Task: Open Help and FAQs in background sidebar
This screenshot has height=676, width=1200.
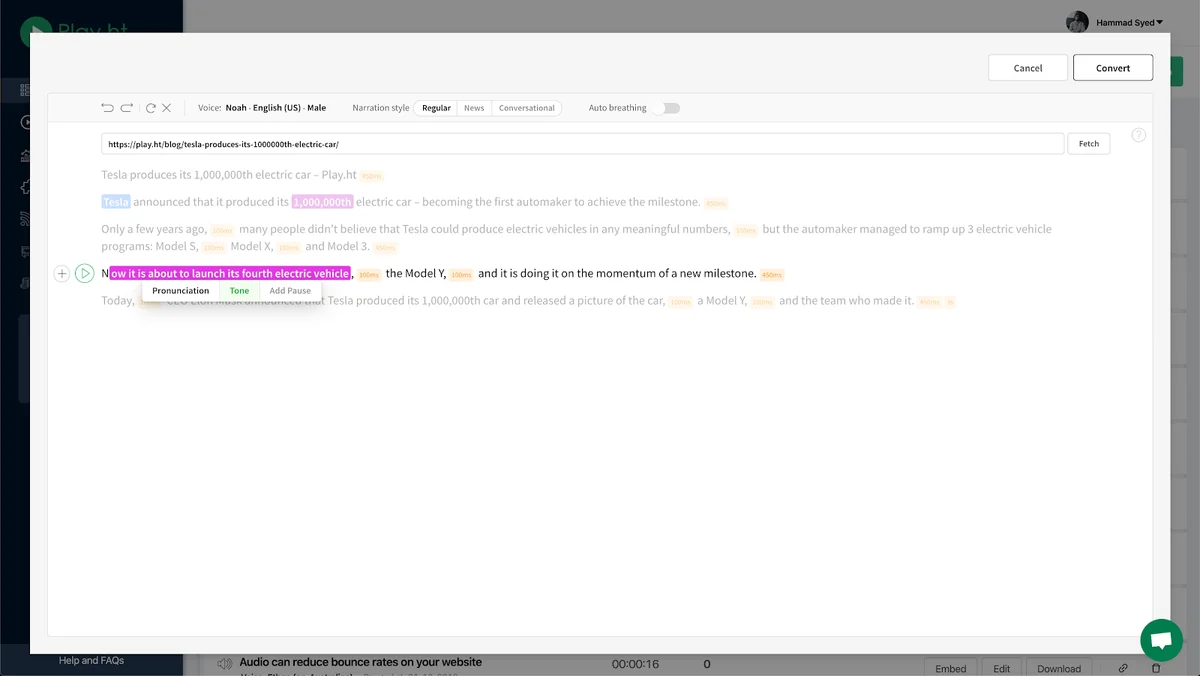Action: [x=91, y=660]
